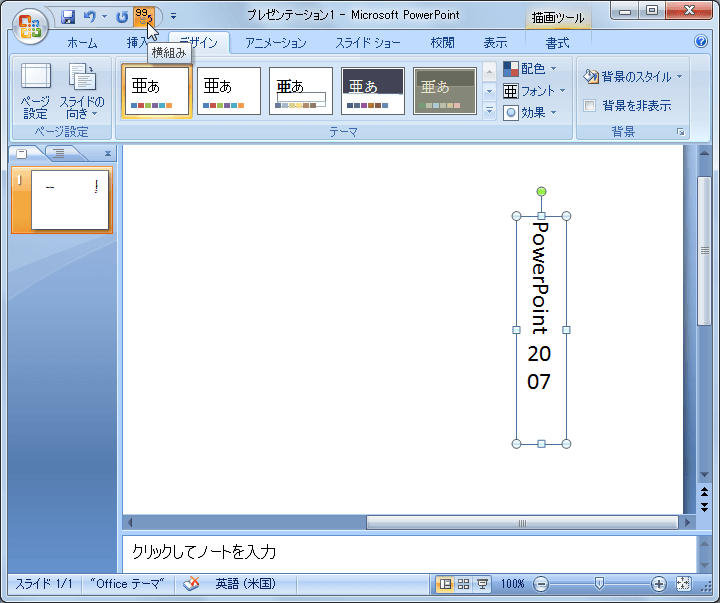This screenshot has height=603, width=720.
Task: Click the 100% zoom level
Action: tap(512, 584)
